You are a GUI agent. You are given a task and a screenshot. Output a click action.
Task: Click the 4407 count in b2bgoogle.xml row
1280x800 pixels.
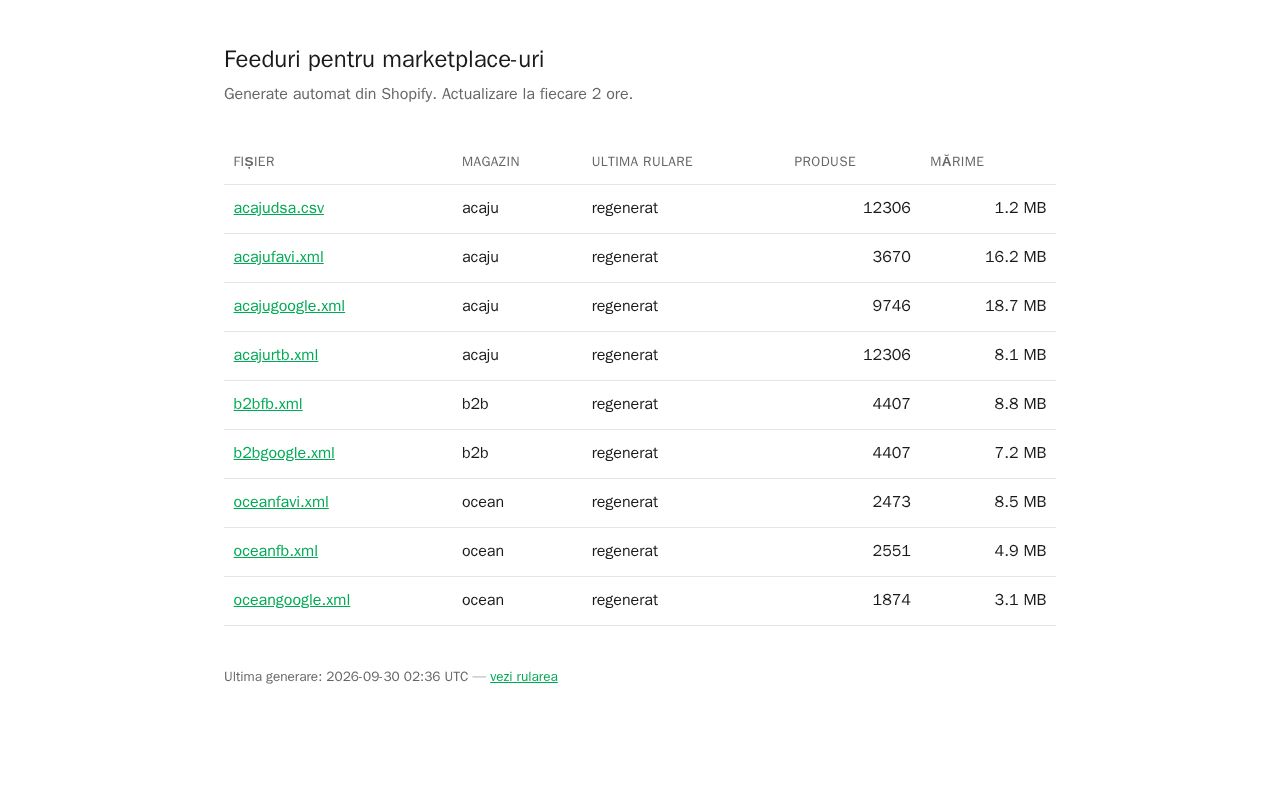891,453
